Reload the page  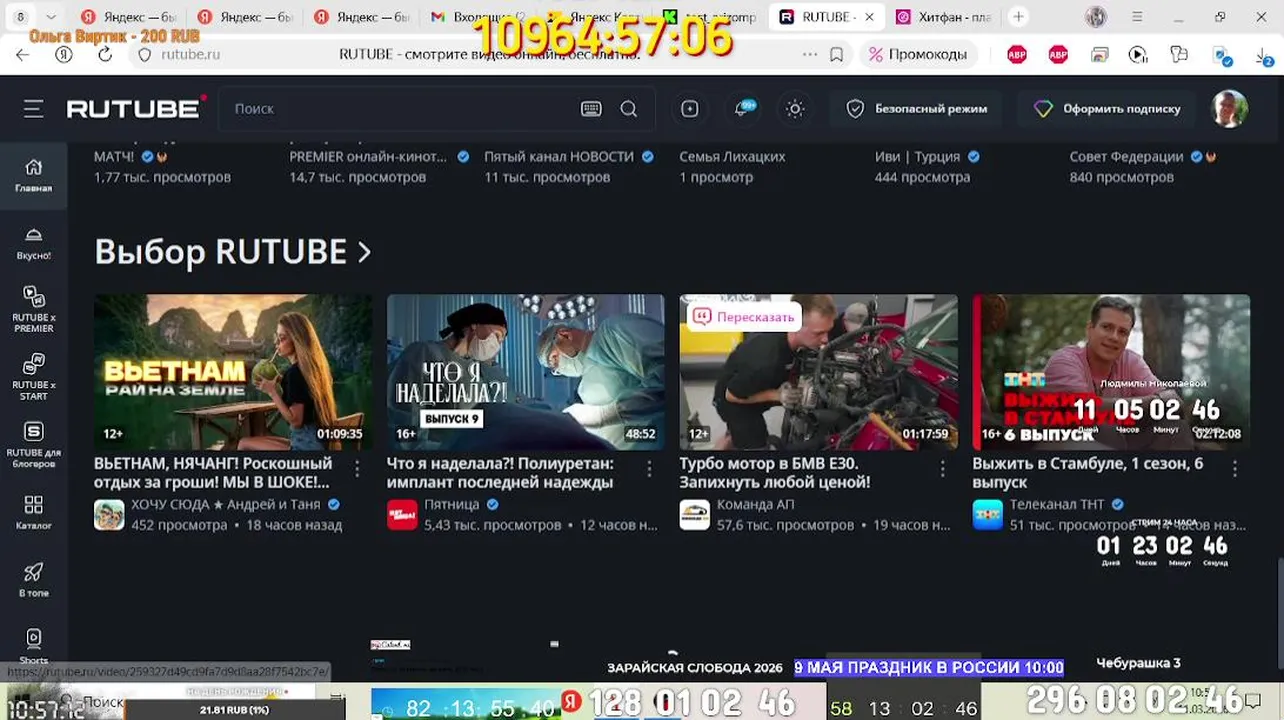pyautogui.click(x=105, y=55)
